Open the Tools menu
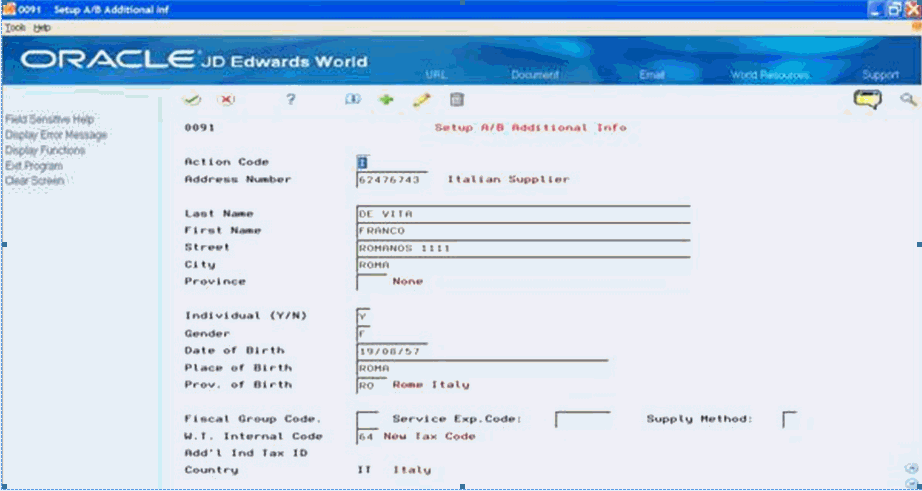The width and height of the screenshot is (922, 491). [x=15, y=28]
